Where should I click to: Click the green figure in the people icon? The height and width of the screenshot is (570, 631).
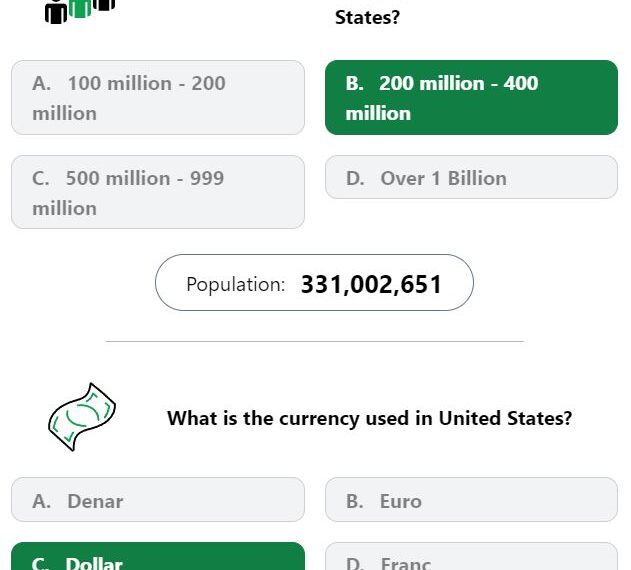point(80,8)
